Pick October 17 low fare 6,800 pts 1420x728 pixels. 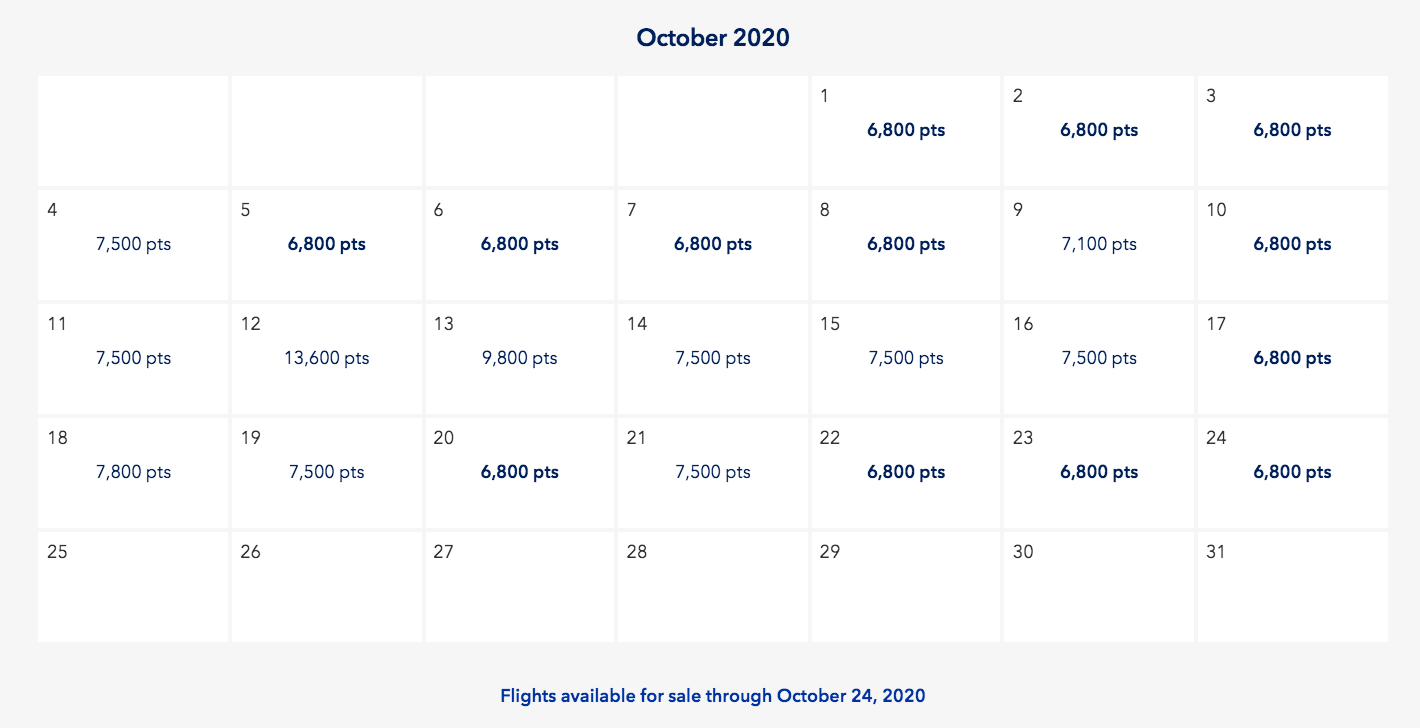pos(1292,358)
